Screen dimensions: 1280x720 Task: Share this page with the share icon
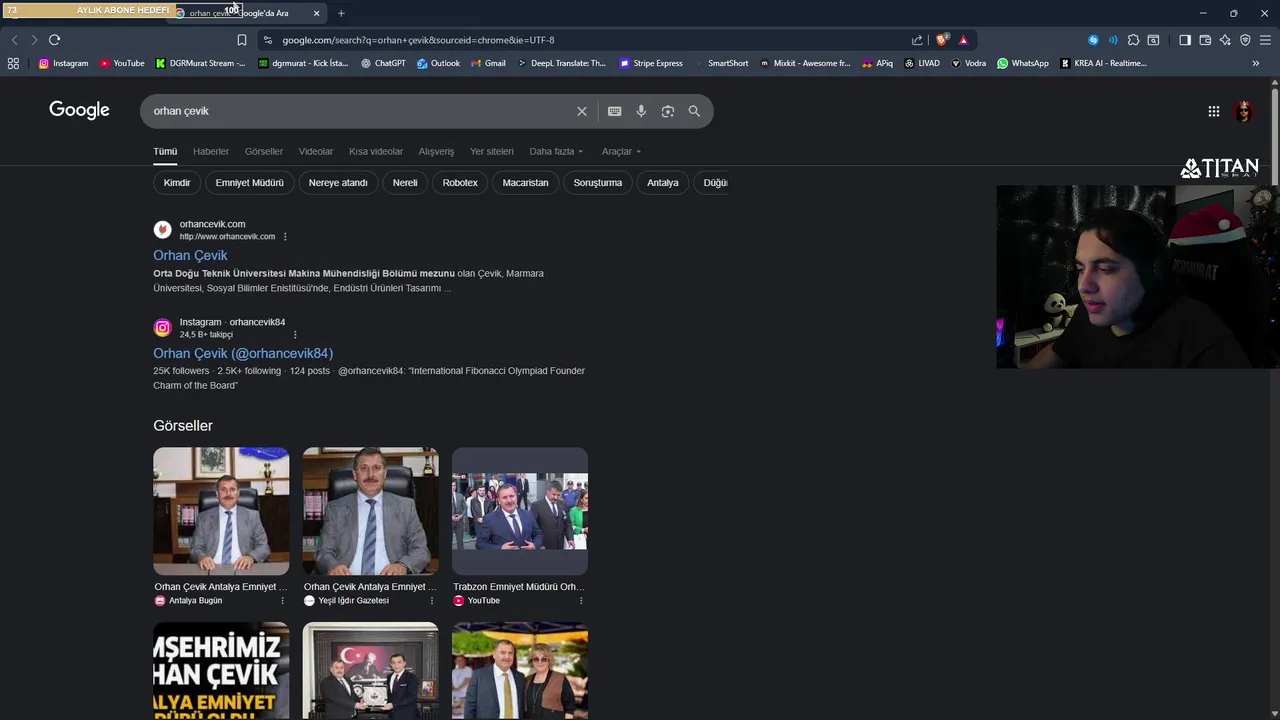[917, 40]
